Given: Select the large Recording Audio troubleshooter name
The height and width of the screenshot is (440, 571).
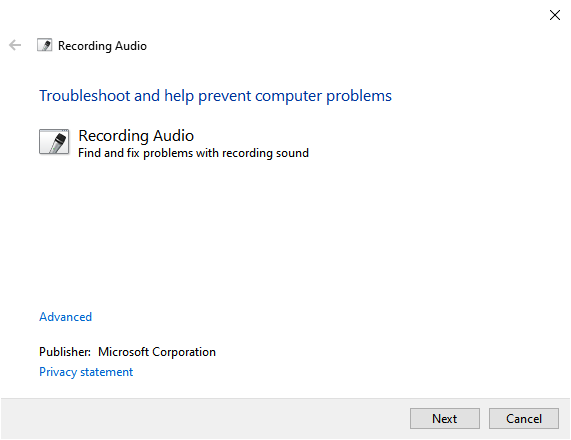Looking at the screenshot, I should 136,135.
